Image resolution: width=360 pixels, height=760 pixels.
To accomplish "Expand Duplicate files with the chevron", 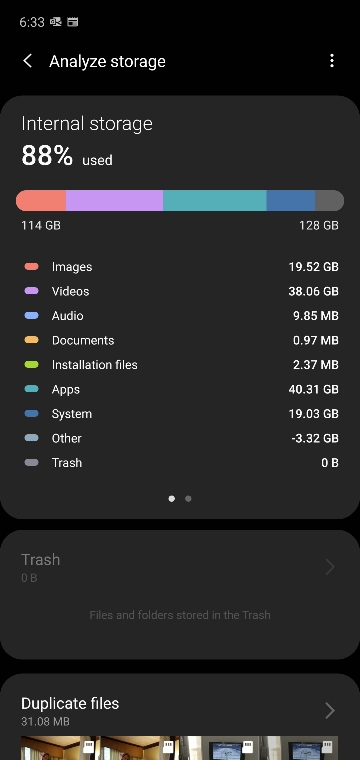I will coord(330,711).
